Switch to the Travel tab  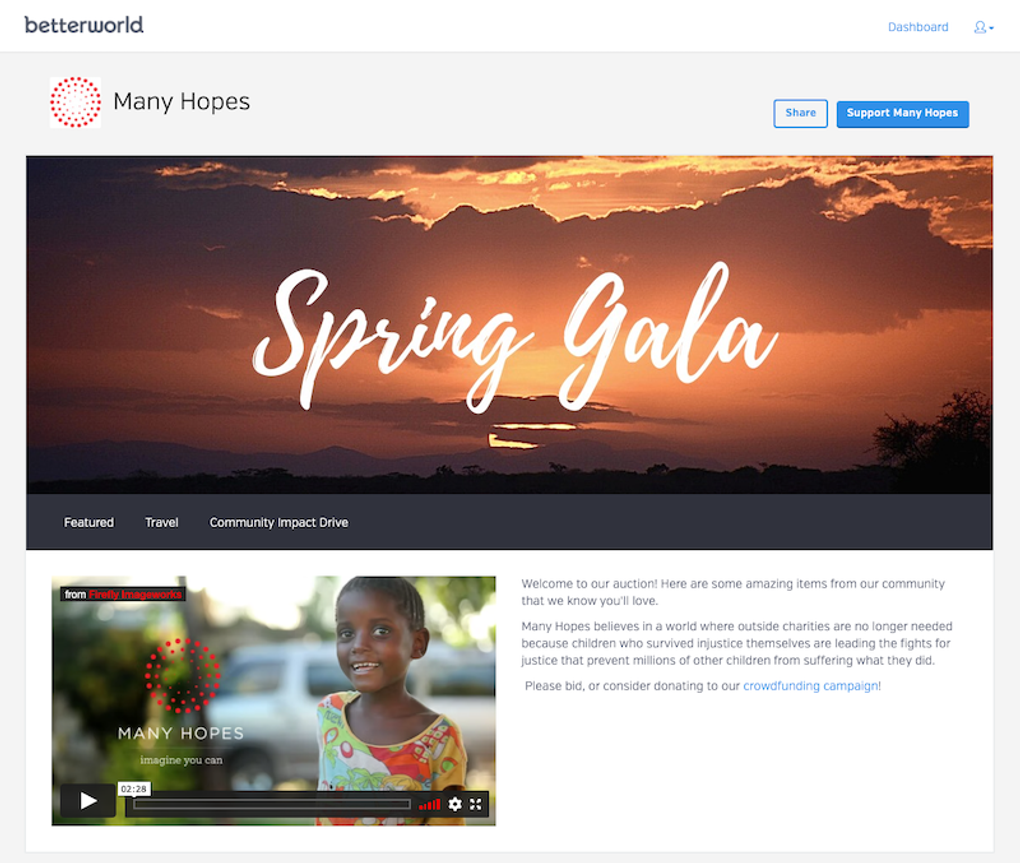[161, 522]
